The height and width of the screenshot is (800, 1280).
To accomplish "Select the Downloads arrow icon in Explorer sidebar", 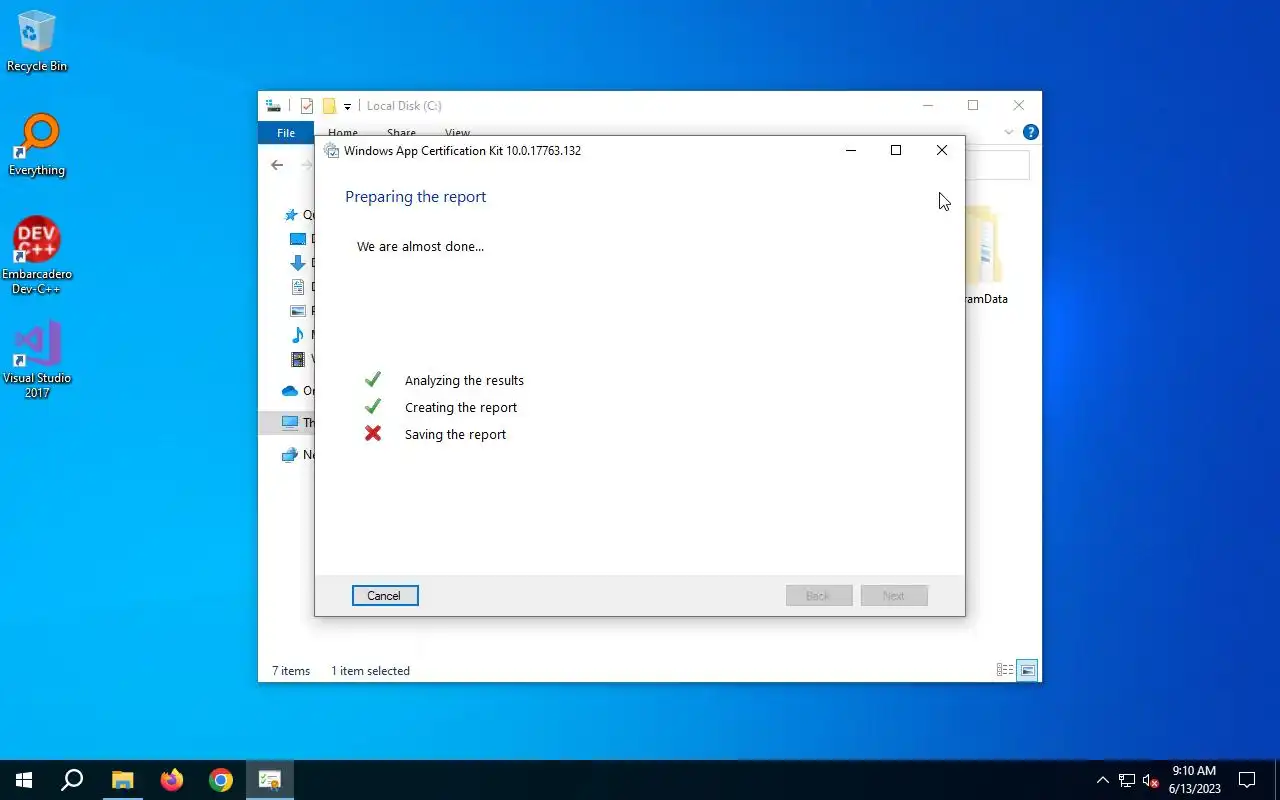I will (x=297, y=263).
